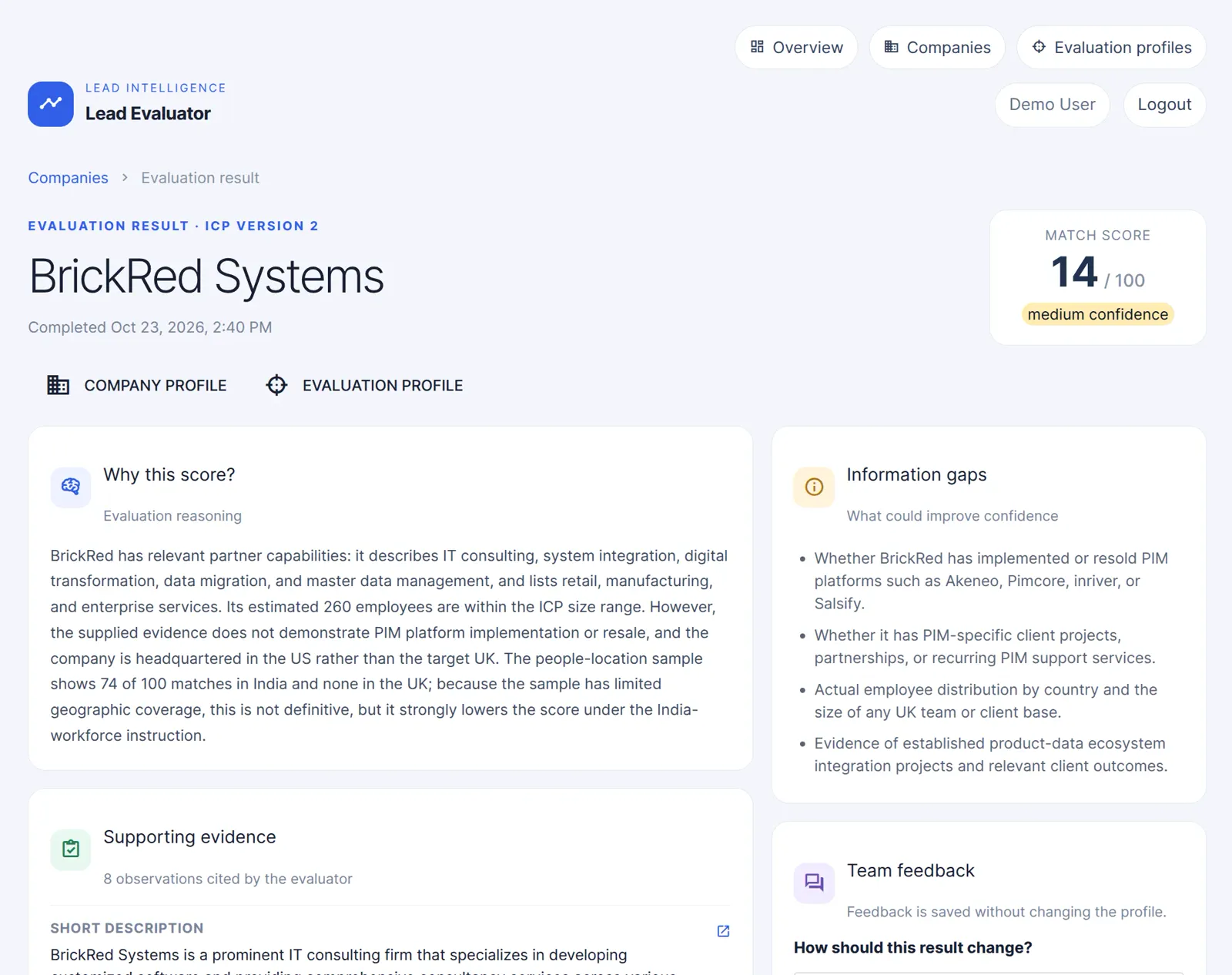Image resolution: width=1232 pixels, height=975 pixels.
Task: Click the gap about employee distribution by country
Action: pyautogui.click(x=986, y=701)
